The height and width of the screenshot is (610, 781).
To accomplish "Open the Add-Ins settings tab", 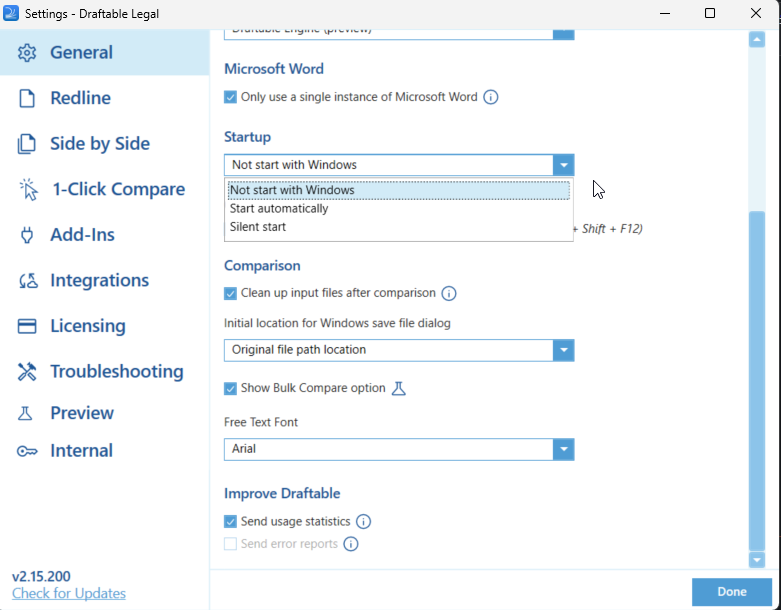I will [105, 235].
